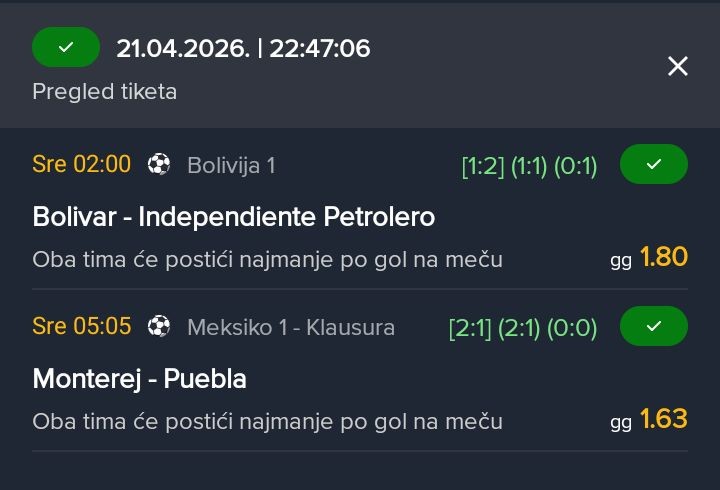Click the 1.80 odds value
The height and width of the screenshot is (490, 720).
[x=664, y=257]
